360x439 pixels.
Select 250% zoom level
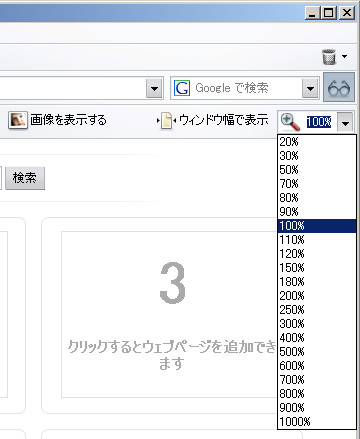point(317,310)
